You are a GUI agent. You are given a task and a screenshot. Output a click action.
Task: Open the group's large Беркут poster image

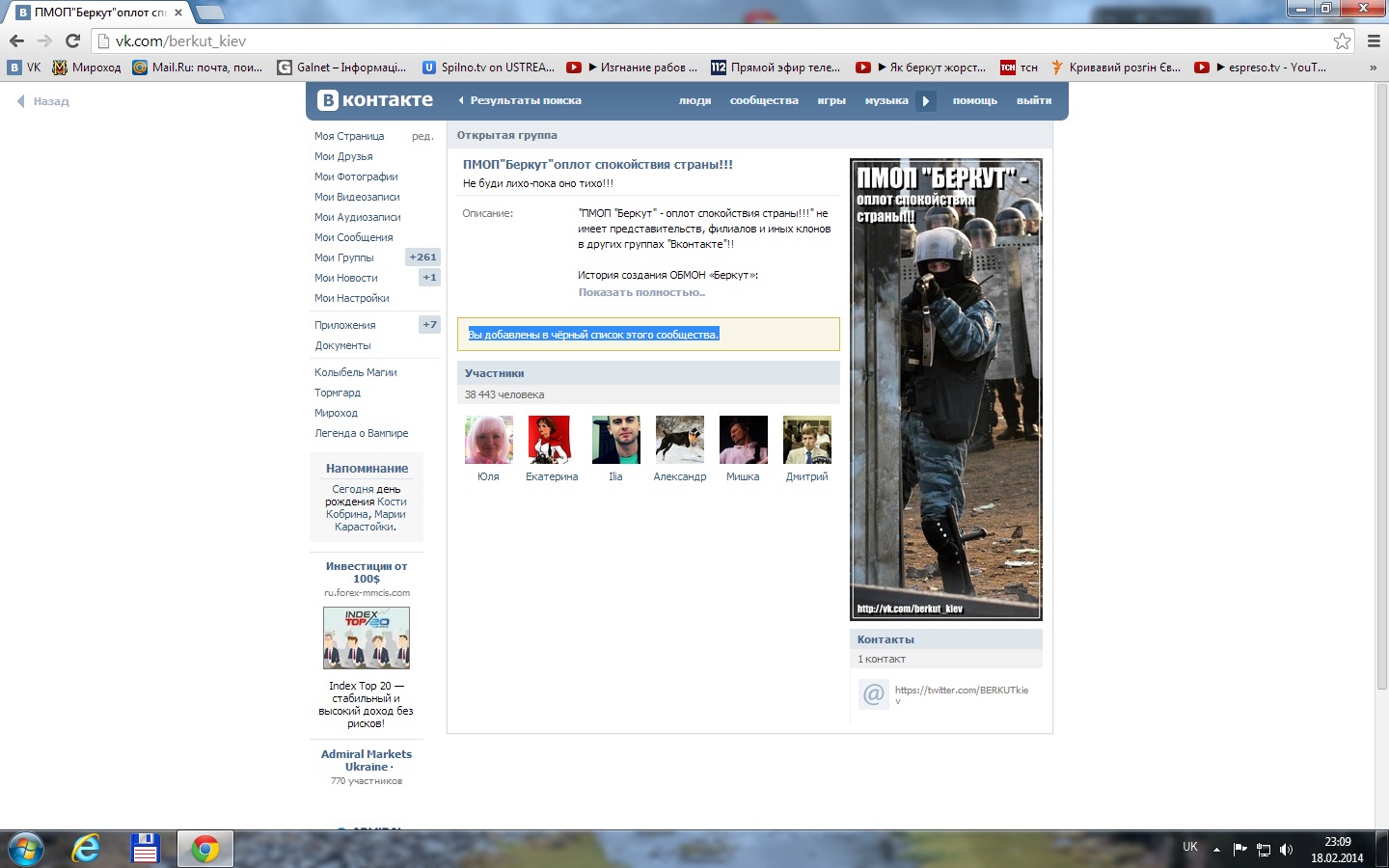945,389
